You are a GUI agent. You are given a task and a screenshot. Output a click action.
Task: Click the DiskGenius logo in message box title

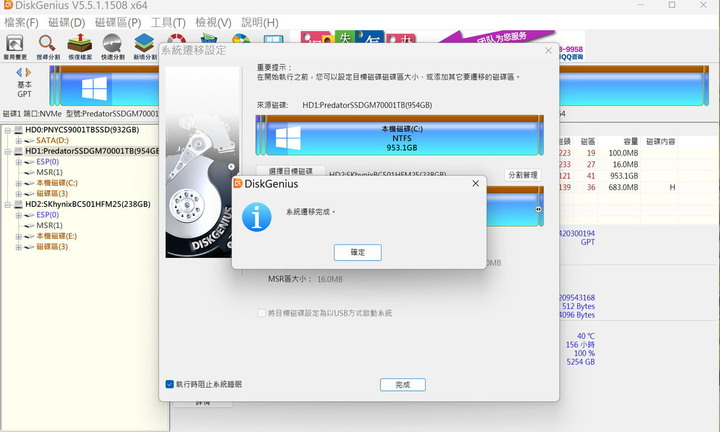click(238, 184)
